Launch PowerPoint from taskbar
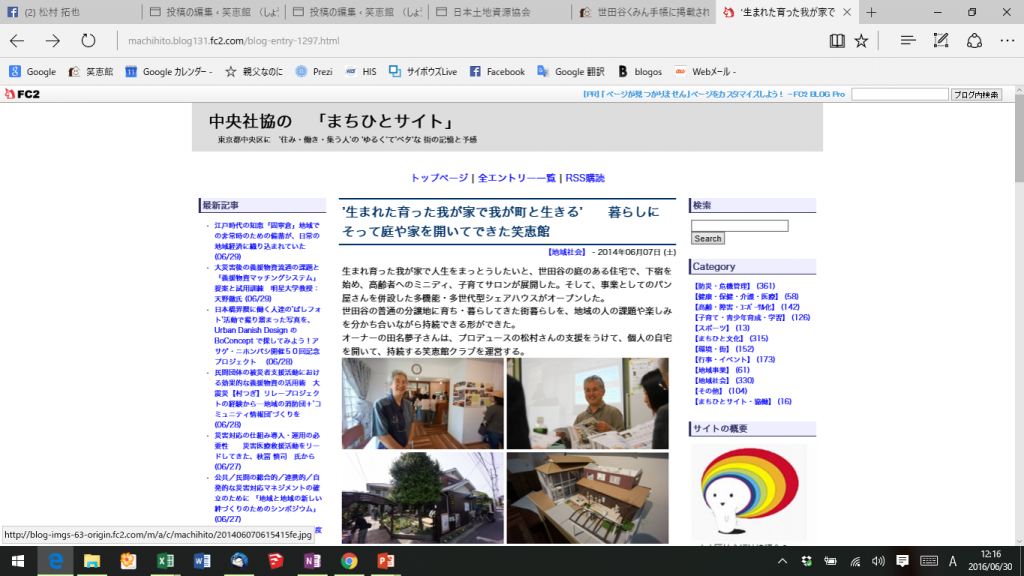 (x=385, y=561)
